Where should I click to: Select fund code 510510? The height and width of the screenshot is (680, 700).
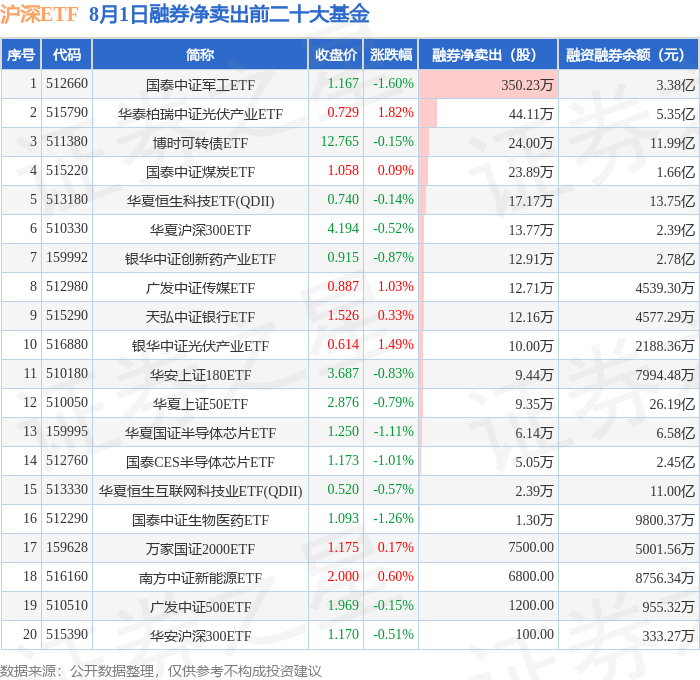coord(67,606)
